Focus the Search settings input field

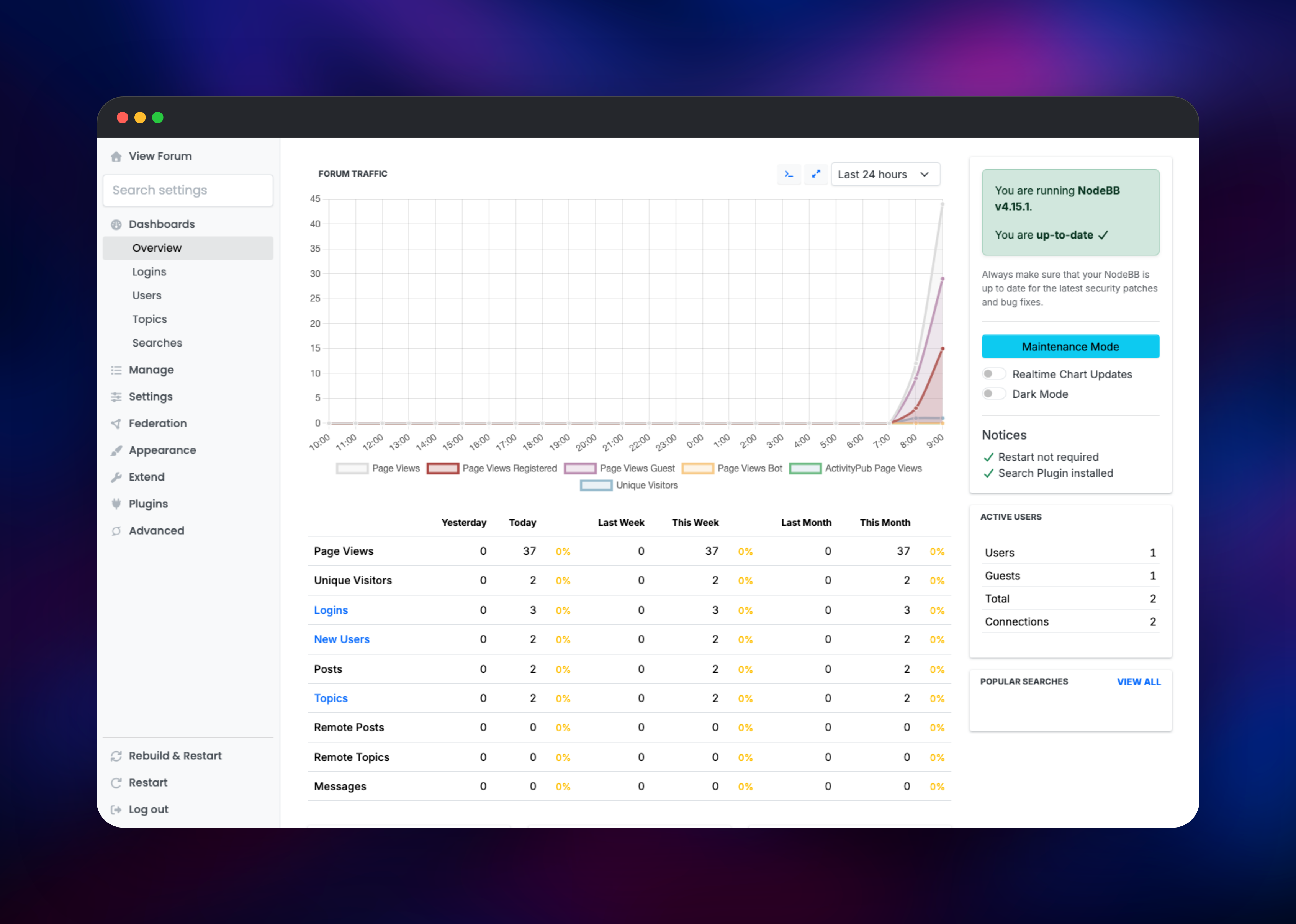(188, 191)
